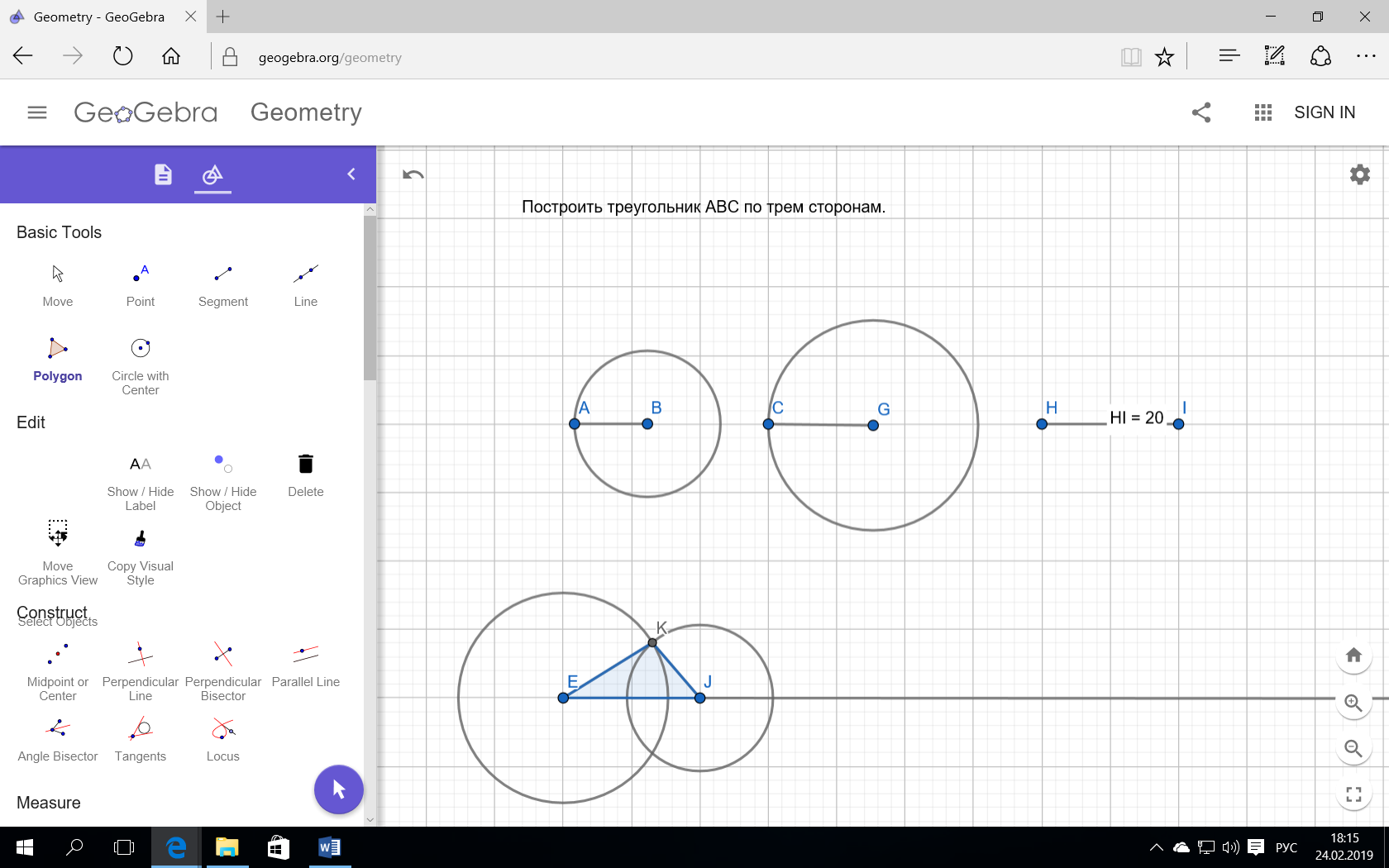Image resolution: width=1389 pixels, height=868 pixels.
Task: Select the Angle Bisector tool
Action: coord(58,740)
